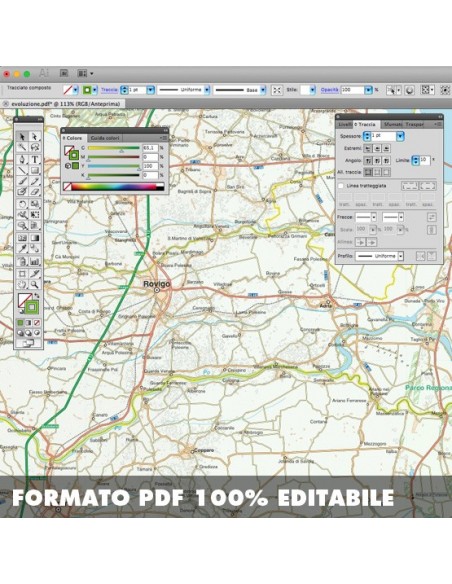This screenshot has height=584, width=452.
Task: Switch to the Guida colori tab
Action: coord(105,138)
